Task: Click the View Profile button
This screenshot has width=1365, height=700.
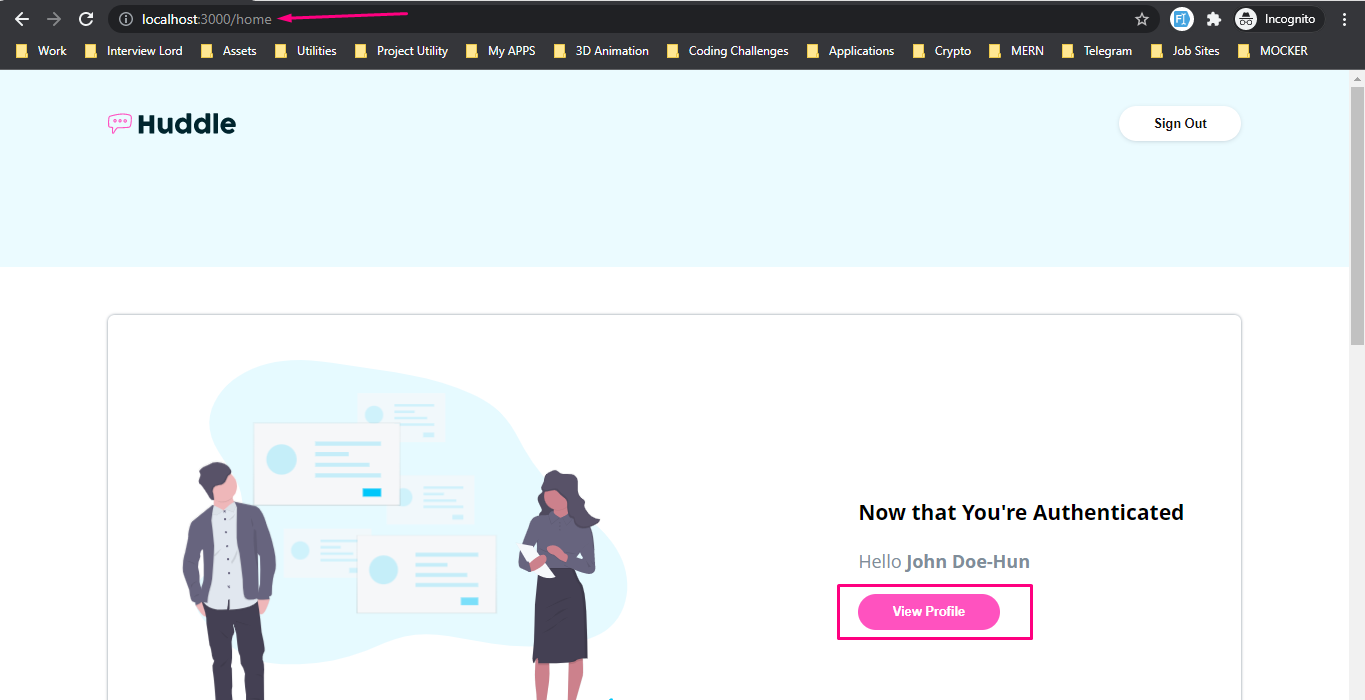Action: point(929,612)
